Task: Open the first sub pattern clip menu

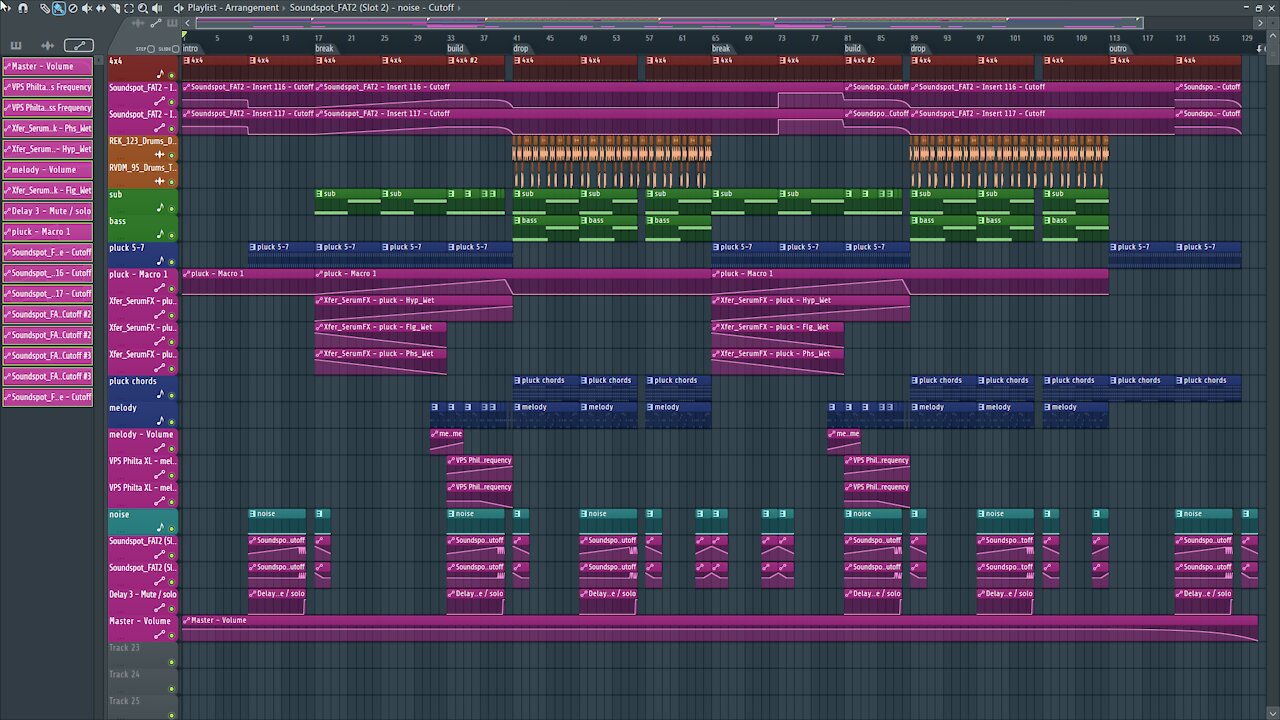Action: click(319, 194)
